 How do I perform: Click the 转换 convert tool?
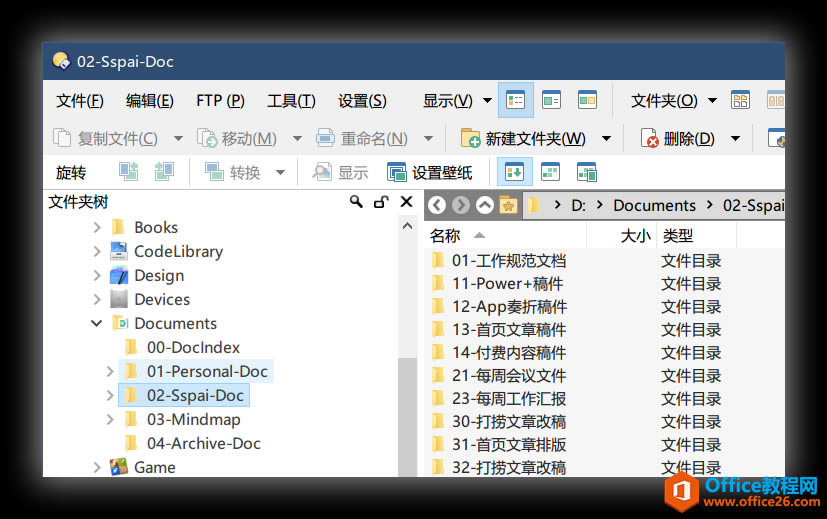[x=232, y=172]
